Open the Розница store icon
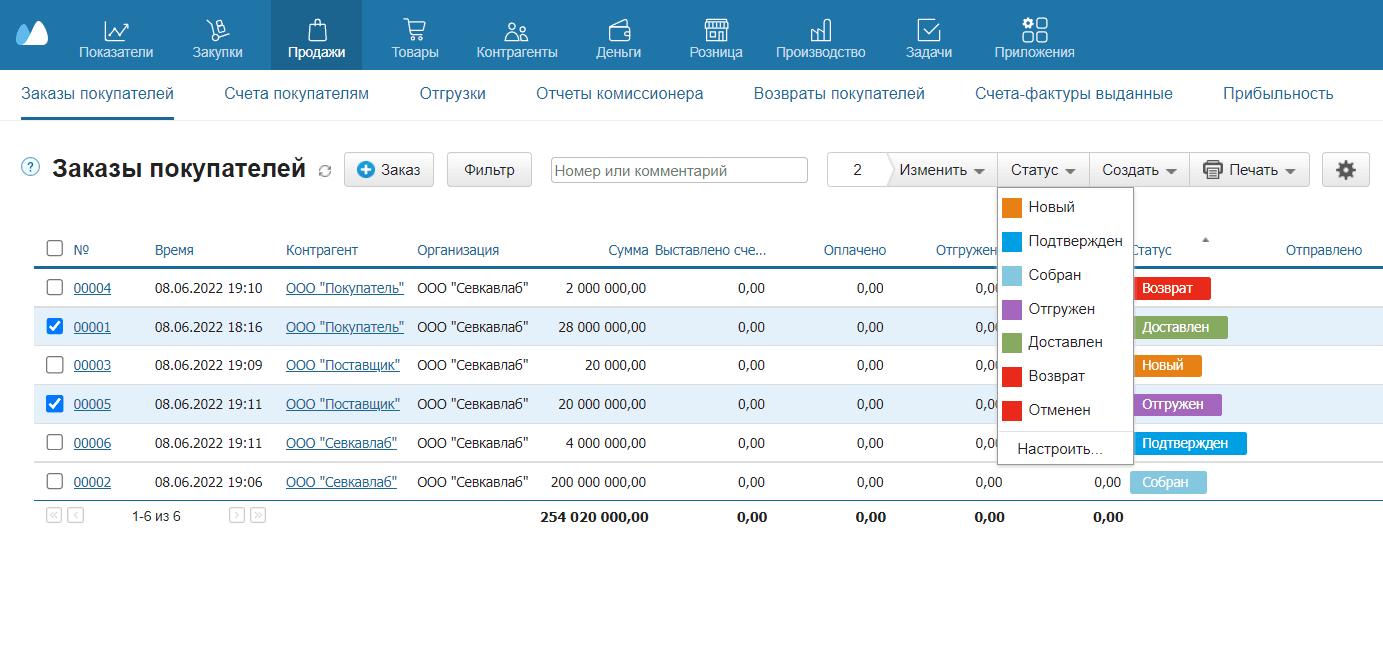Screen dimensions: 1383x649 tap(715, 30)
